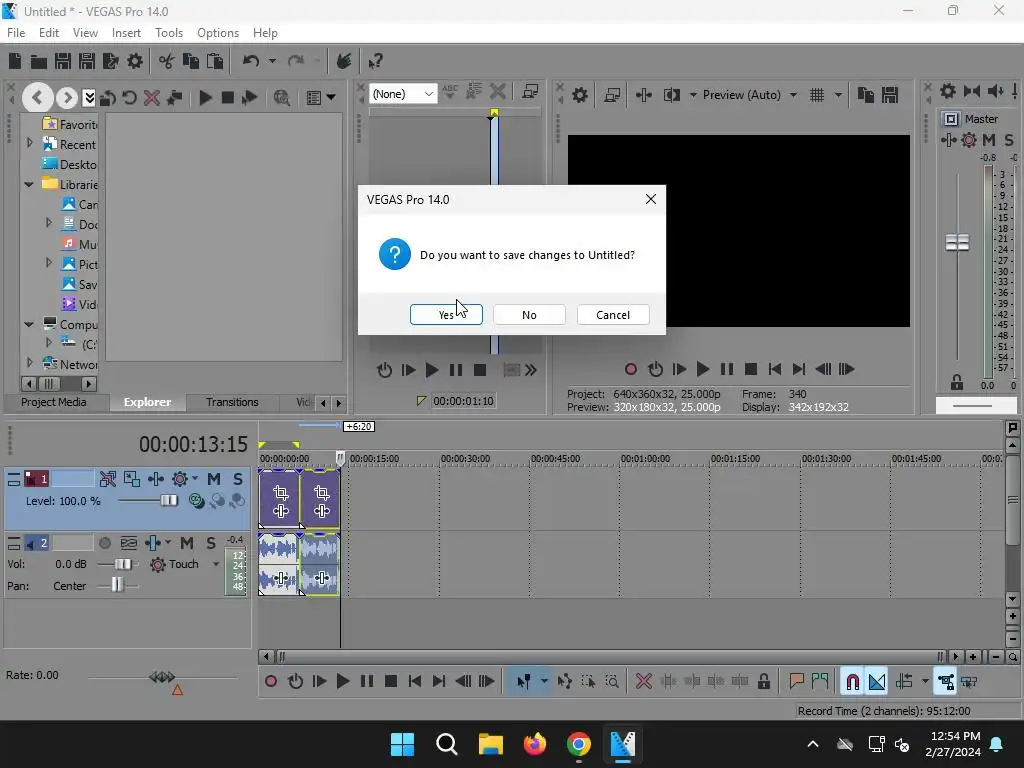
Task: Copy snapshot to clipboard icon in preview
Action: (x=865, y=95)
